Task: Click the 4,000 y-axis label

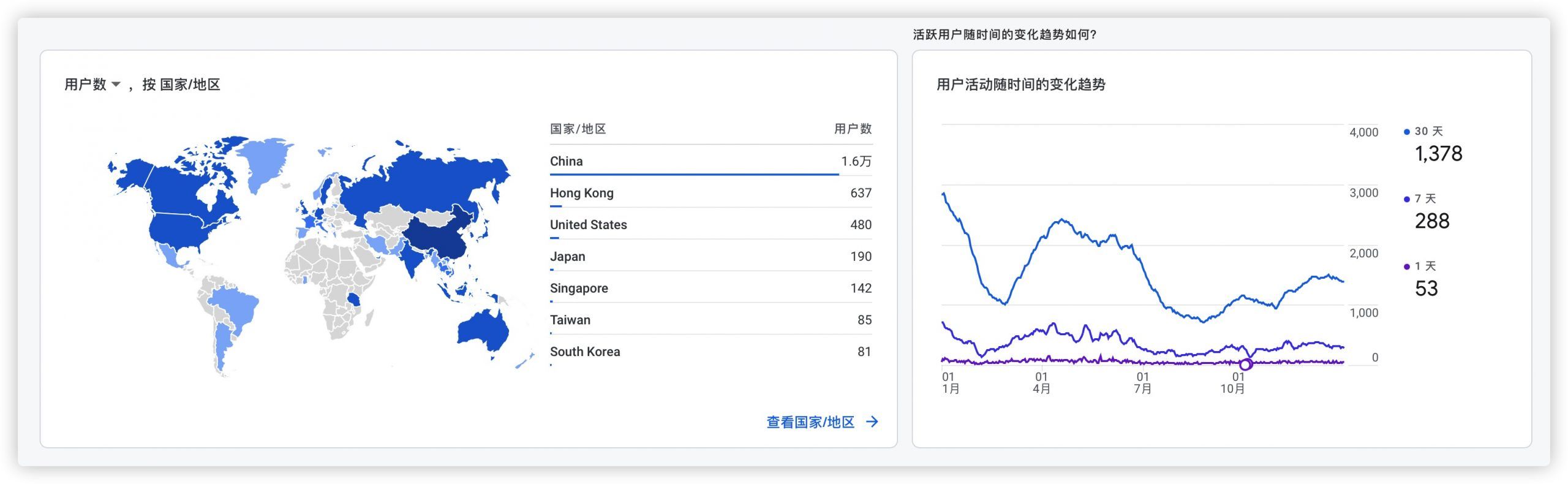Action: coord(1363,132)
